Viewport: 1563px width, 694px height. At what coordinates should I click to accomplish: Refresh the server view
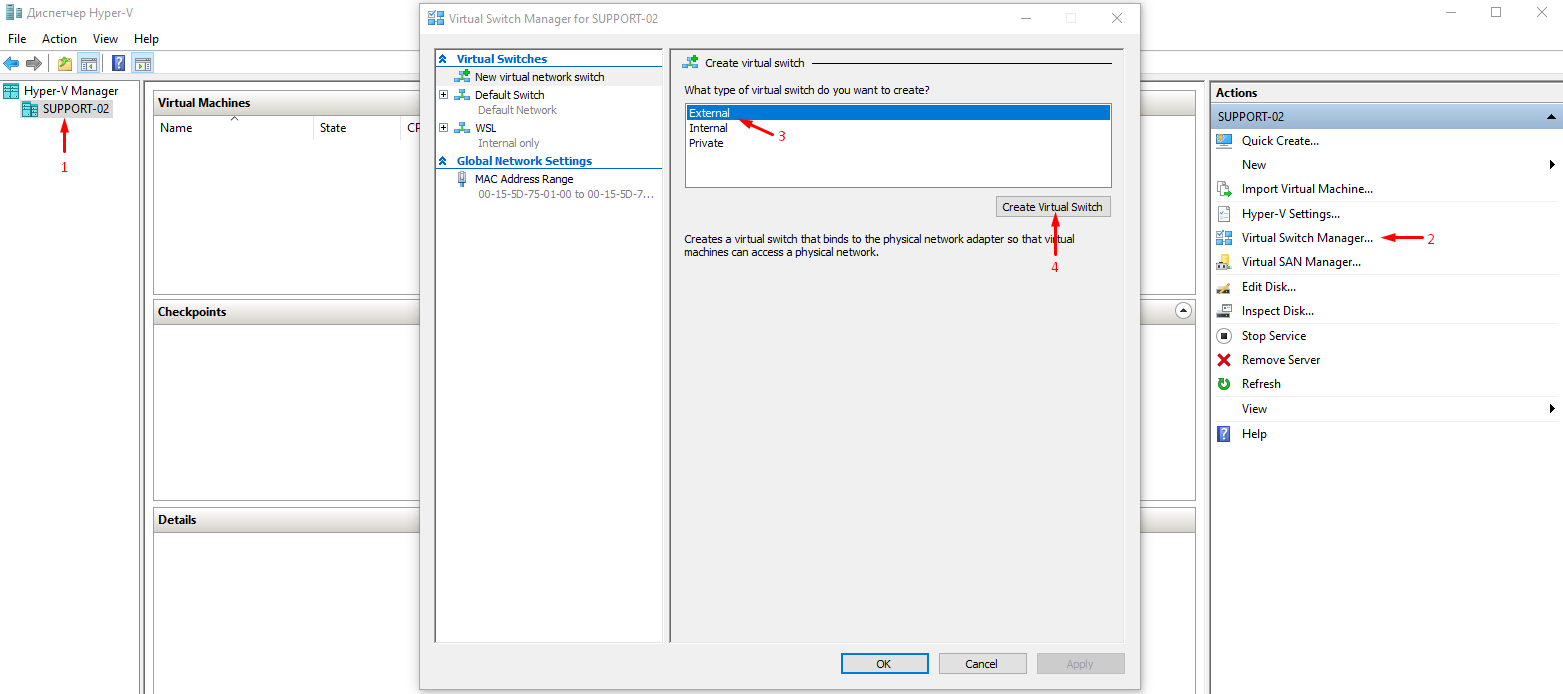1260,383
